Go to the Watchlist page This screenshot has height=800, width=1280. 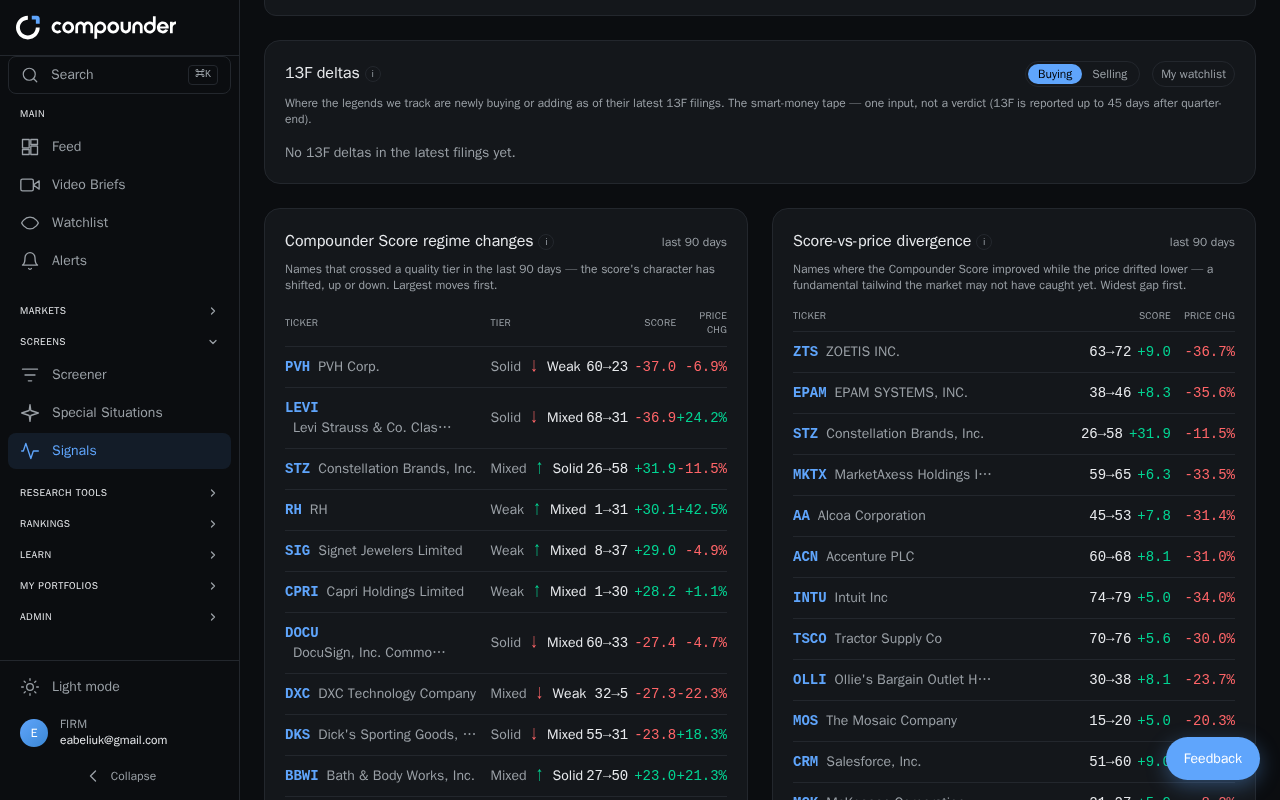tap(119, 223)
